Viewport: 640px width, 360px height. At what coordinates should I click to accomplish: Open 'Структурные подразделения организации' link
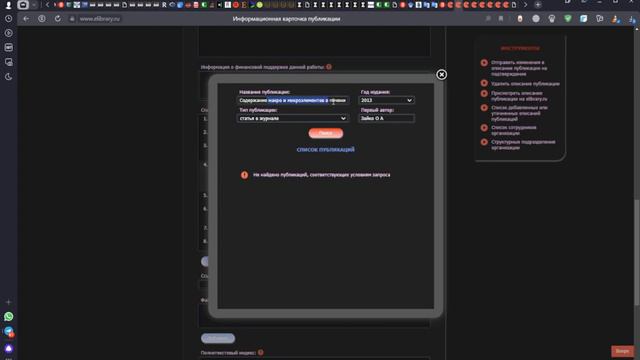coord(523,145)
